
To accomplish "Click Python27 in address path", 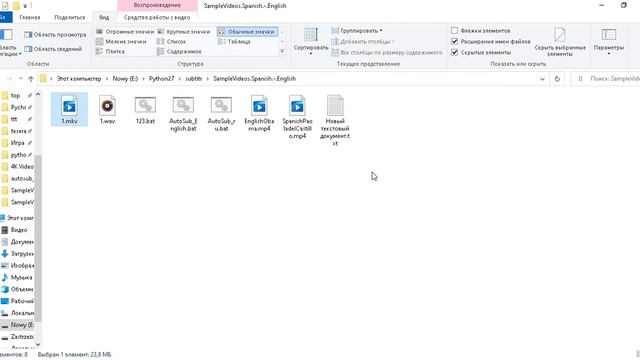I will tap(162, 79).
